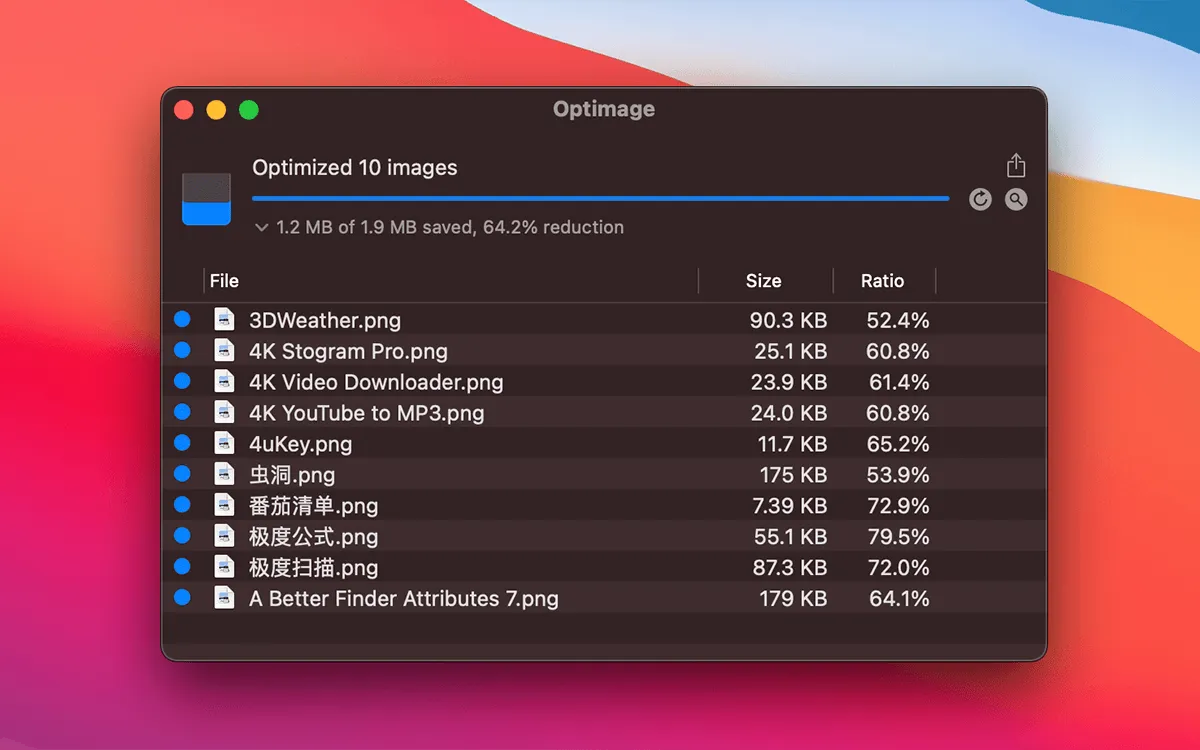Screen dimensions: 1200x750
Task: Click the green fullscreen window button
Action: 248,110
